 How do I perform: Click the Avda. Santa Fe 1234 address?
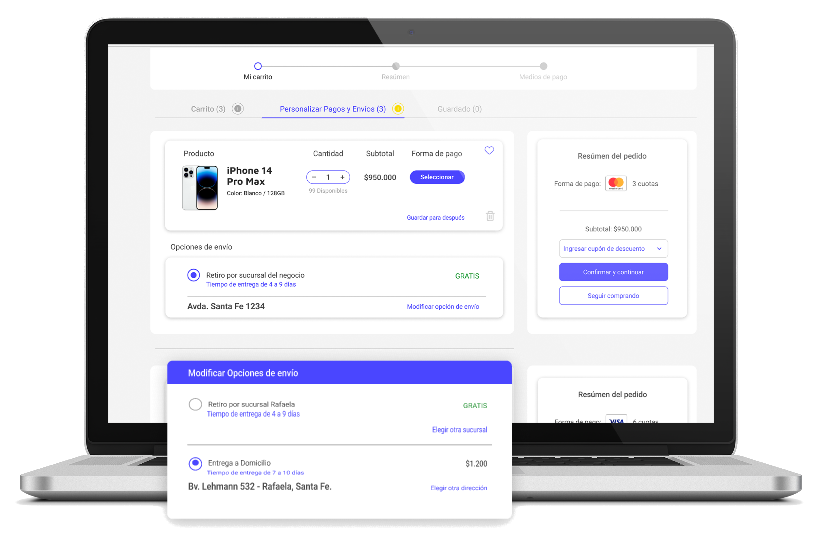(x=226, y=306)
